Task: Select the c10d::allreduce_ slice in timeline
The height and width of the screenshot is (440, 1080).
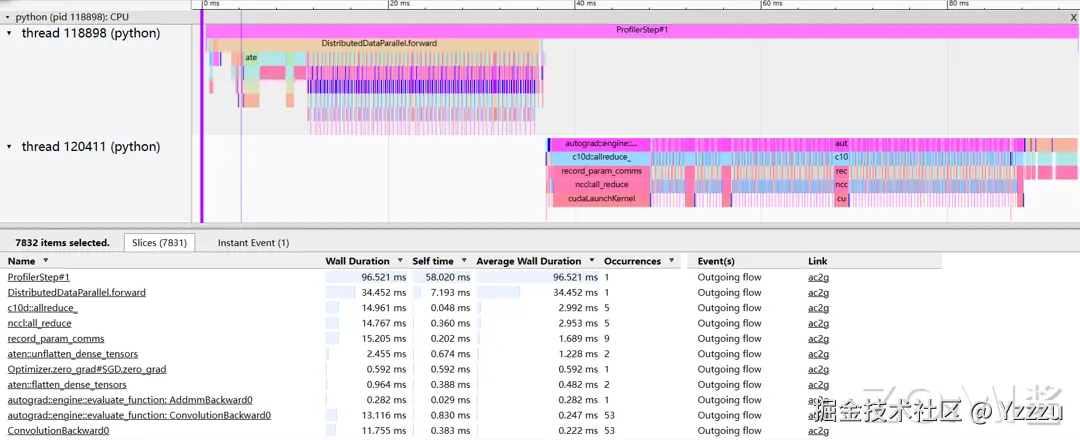Action: pyautogui.click(x=599, y=158)
